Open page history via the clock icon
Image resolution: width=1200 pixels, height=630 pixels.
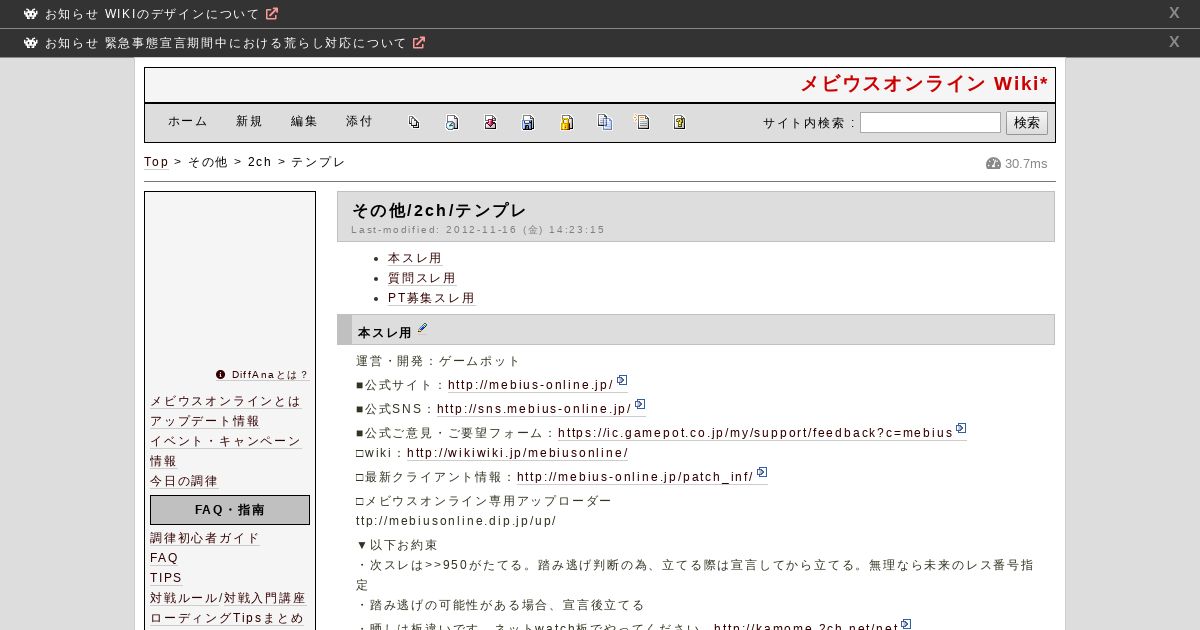(x=452, y=122)
